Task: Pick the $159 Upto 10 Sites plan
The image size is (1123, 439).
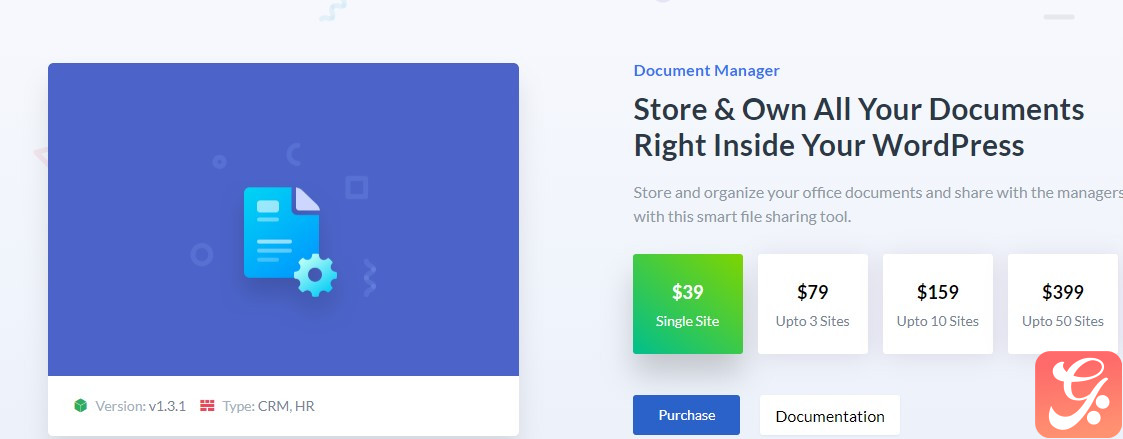Action: click(x=937, y=304)
